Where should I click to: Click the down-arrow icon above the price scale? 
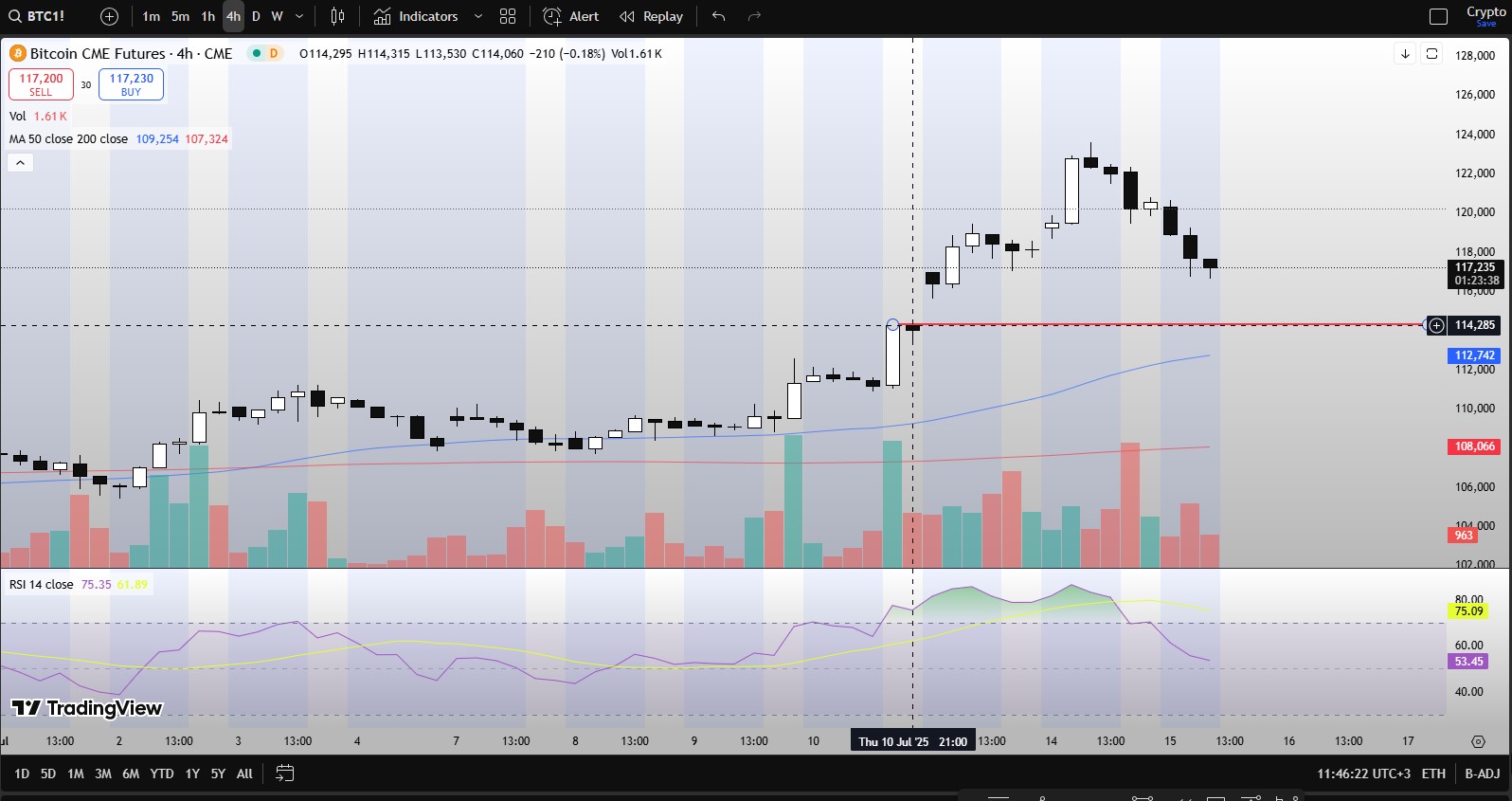1405,54
